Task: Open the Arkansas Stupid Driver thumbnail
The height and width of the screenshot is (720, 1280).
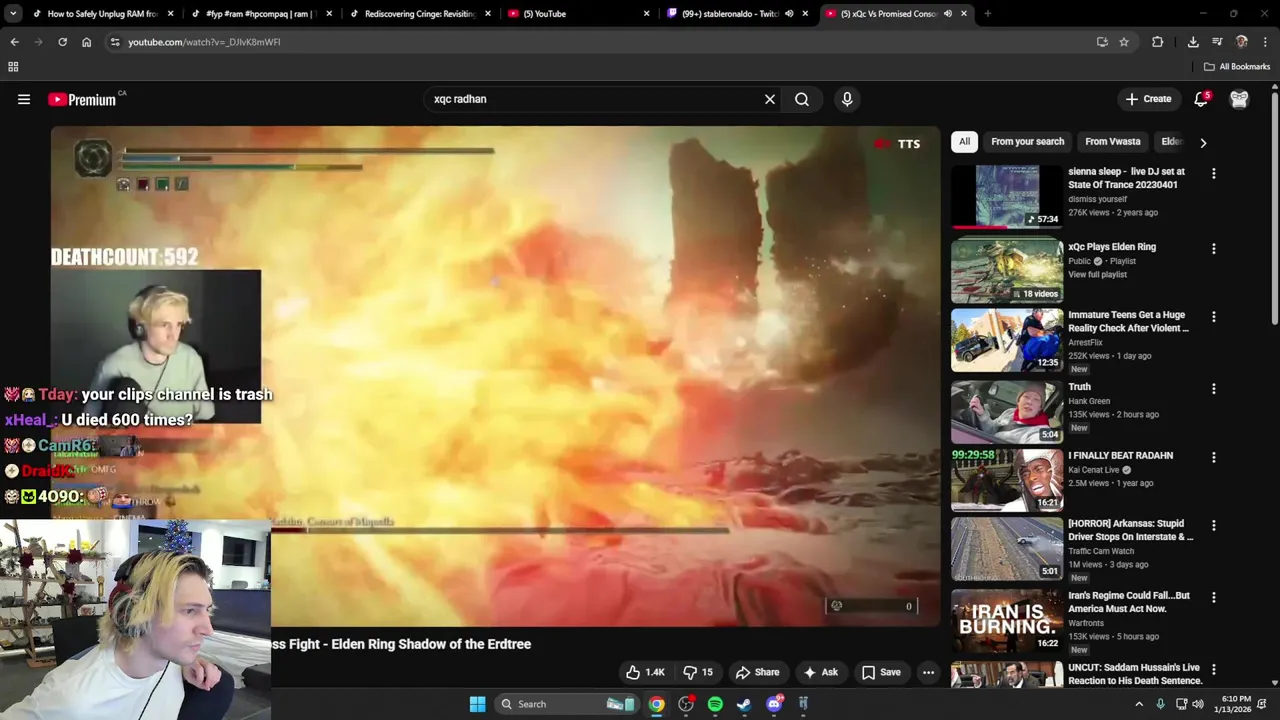Action: (1007, 548)
